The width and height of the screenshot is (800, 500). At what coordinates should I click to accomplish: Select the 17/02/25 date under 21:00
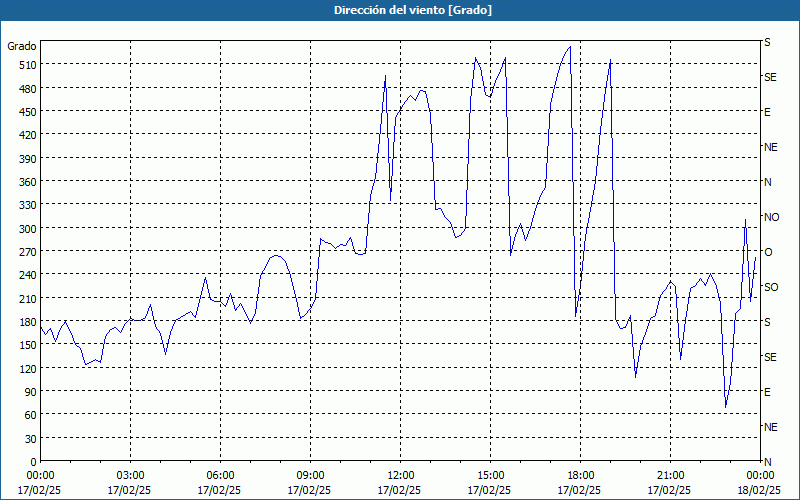tap(669, 490)
